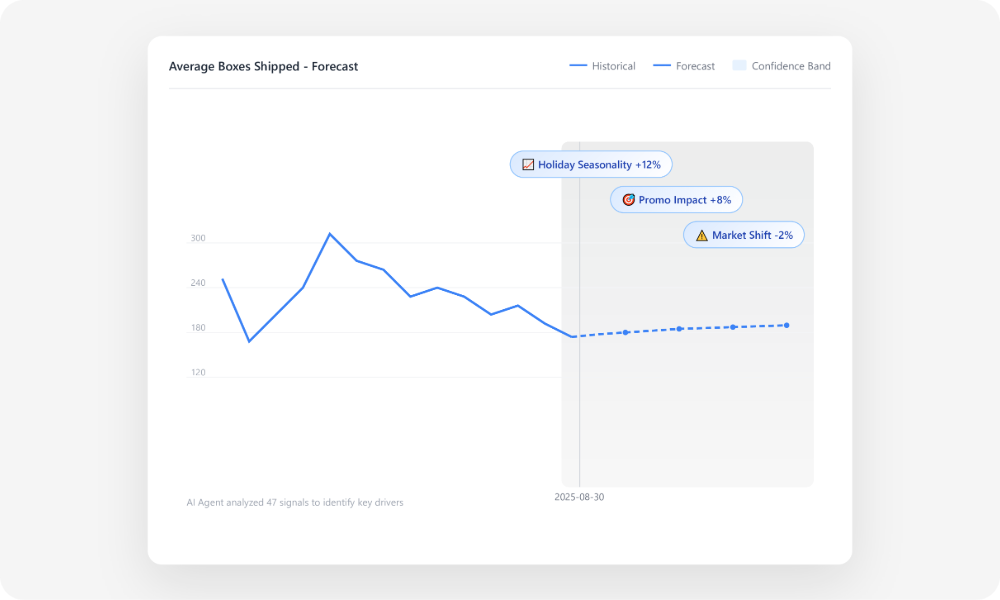Image resolution: width=1000 pixels, height=600 pixels.
Task: Toggle the Historical series legend label
Action: click(613, 66)
